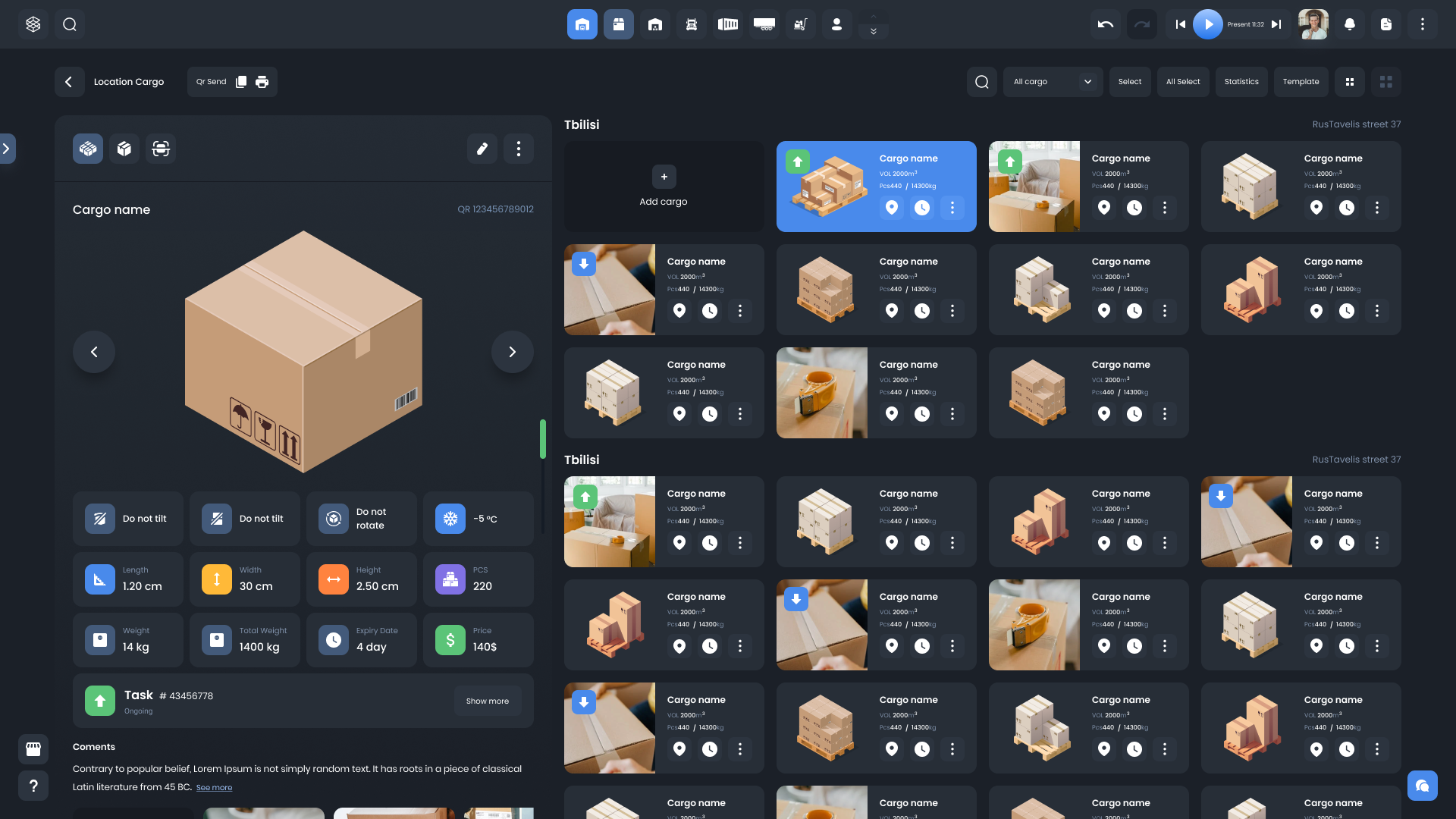Click the help question mark icon
The image size is (1456, 819).
pyautogui.click(x=33, y=786)
